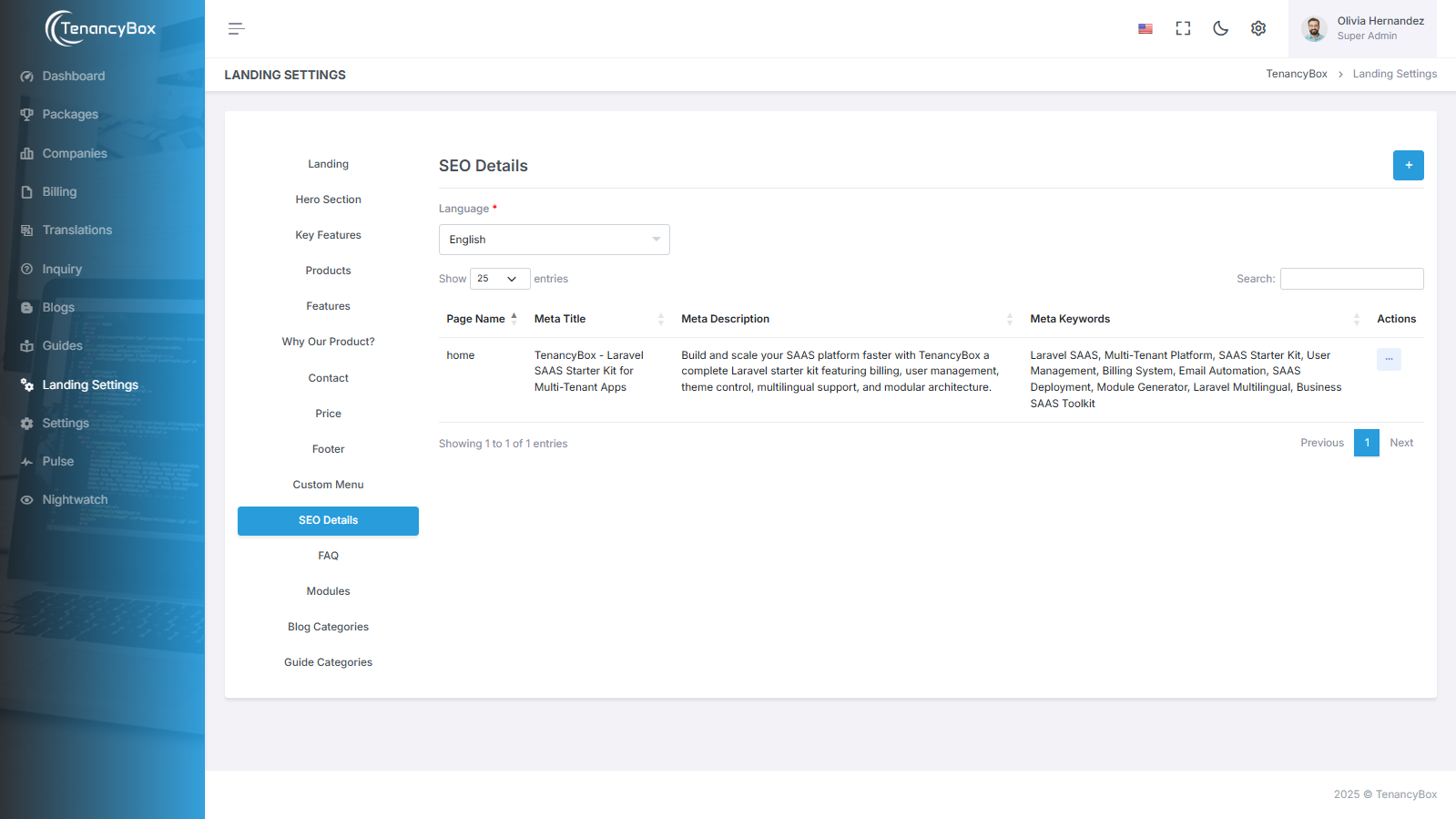Sort table by Page Name column
Screen dimensions: 1456x819
[482, 319]
